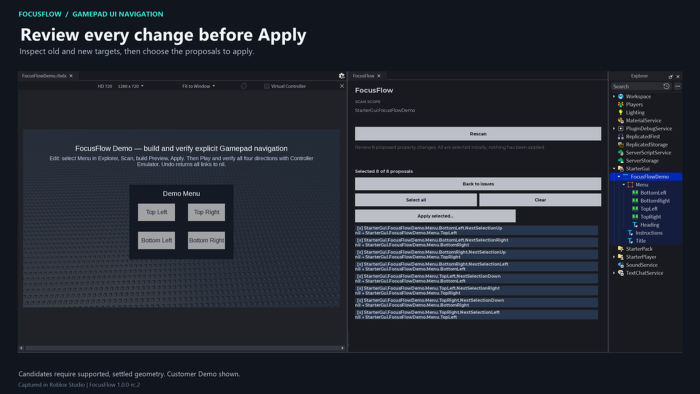Click the Bottom Left demo menu button
The width and height of the screenshot is (700, 394).
point(156,241)
